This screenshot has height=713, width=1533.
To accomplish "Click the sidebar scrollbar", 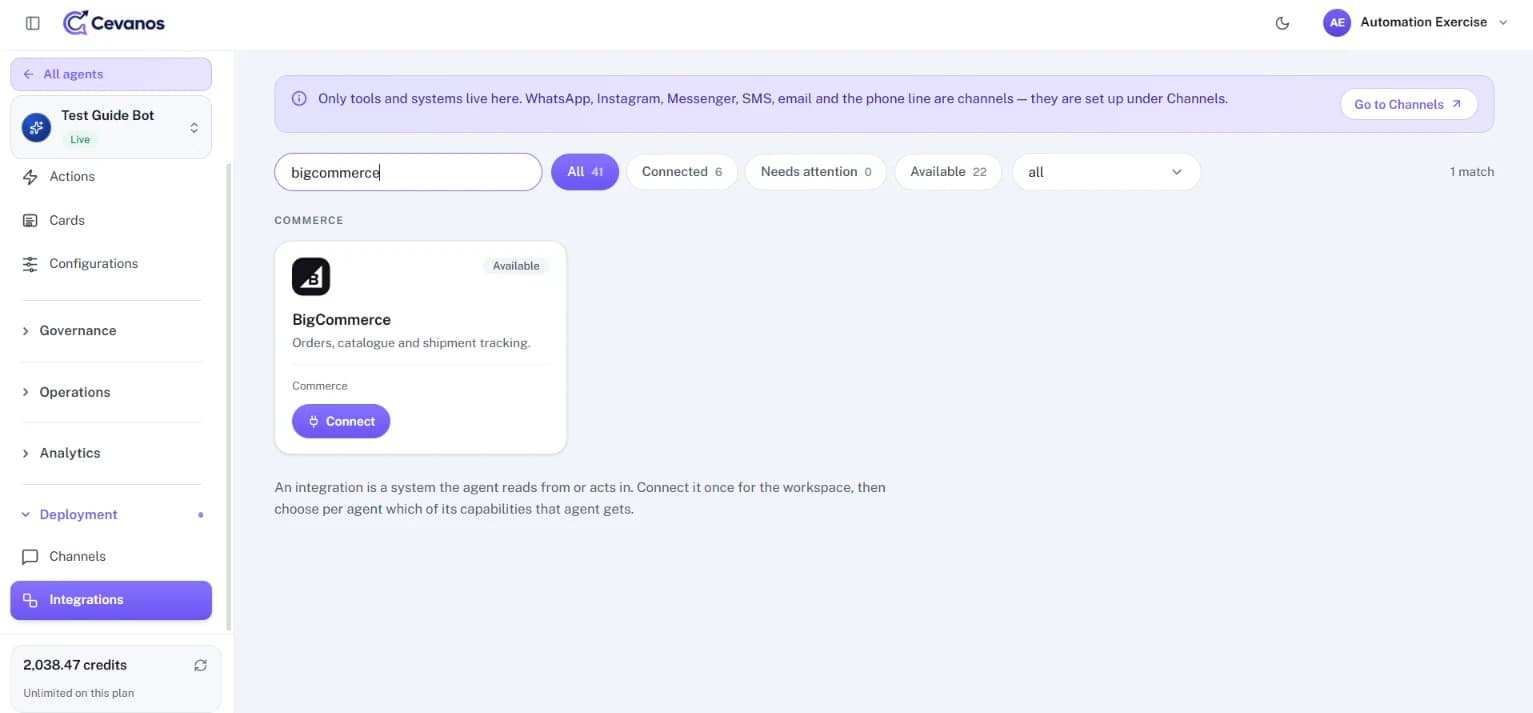I will coord(229,397).
